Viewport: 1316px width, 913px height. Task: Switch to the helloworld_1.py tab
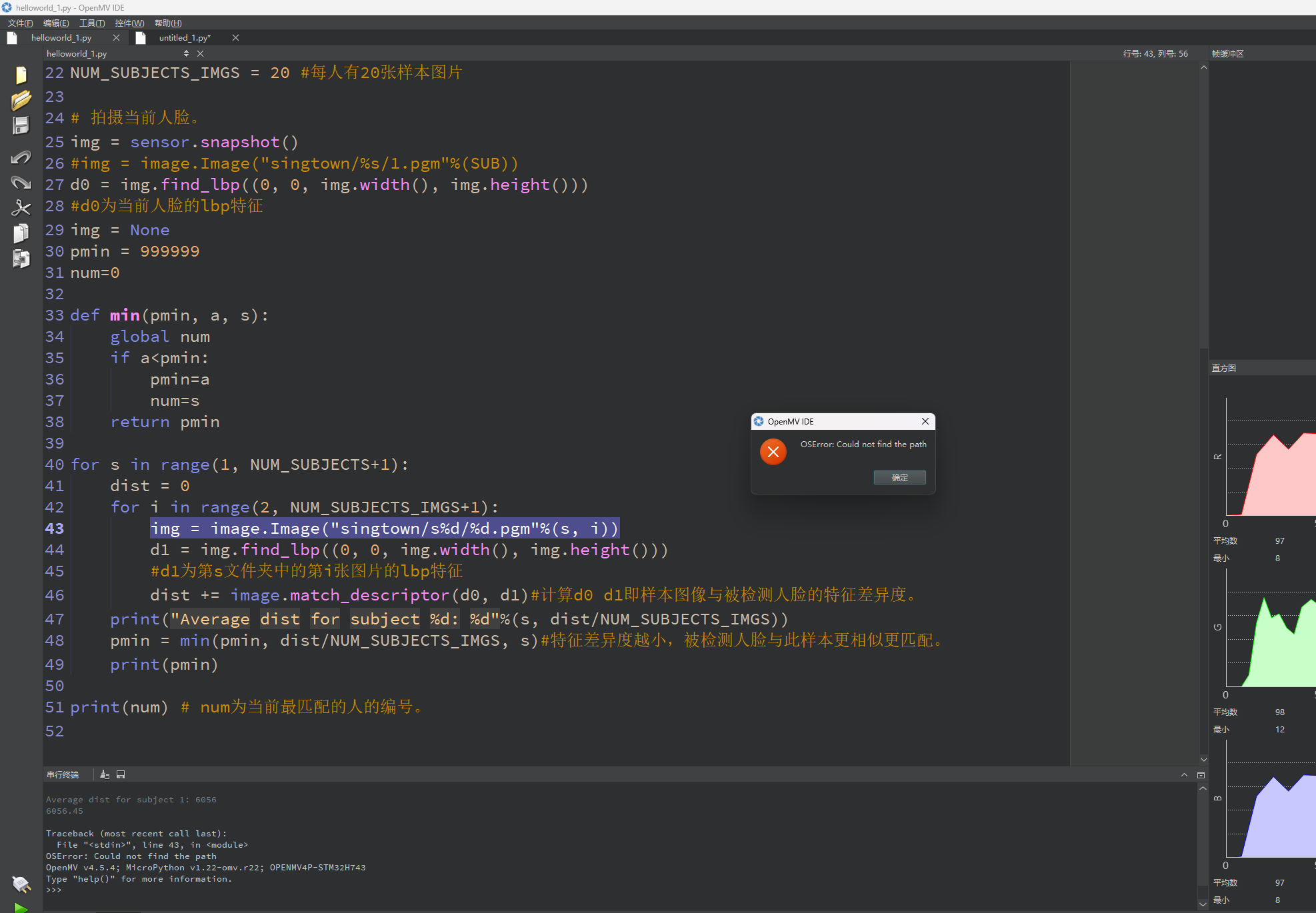point(61,38)
